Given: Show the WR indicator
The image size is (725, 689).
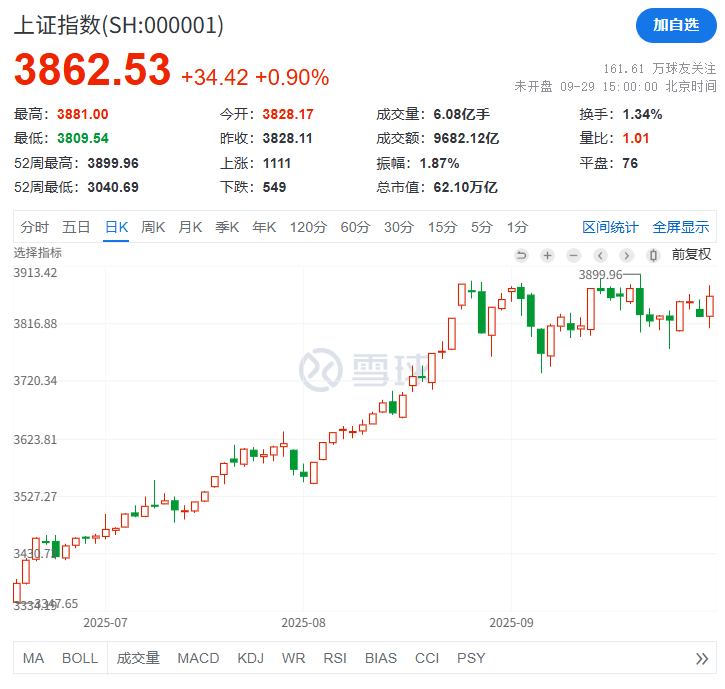Looking at the screenshot, I should click(x=294, y=658).
